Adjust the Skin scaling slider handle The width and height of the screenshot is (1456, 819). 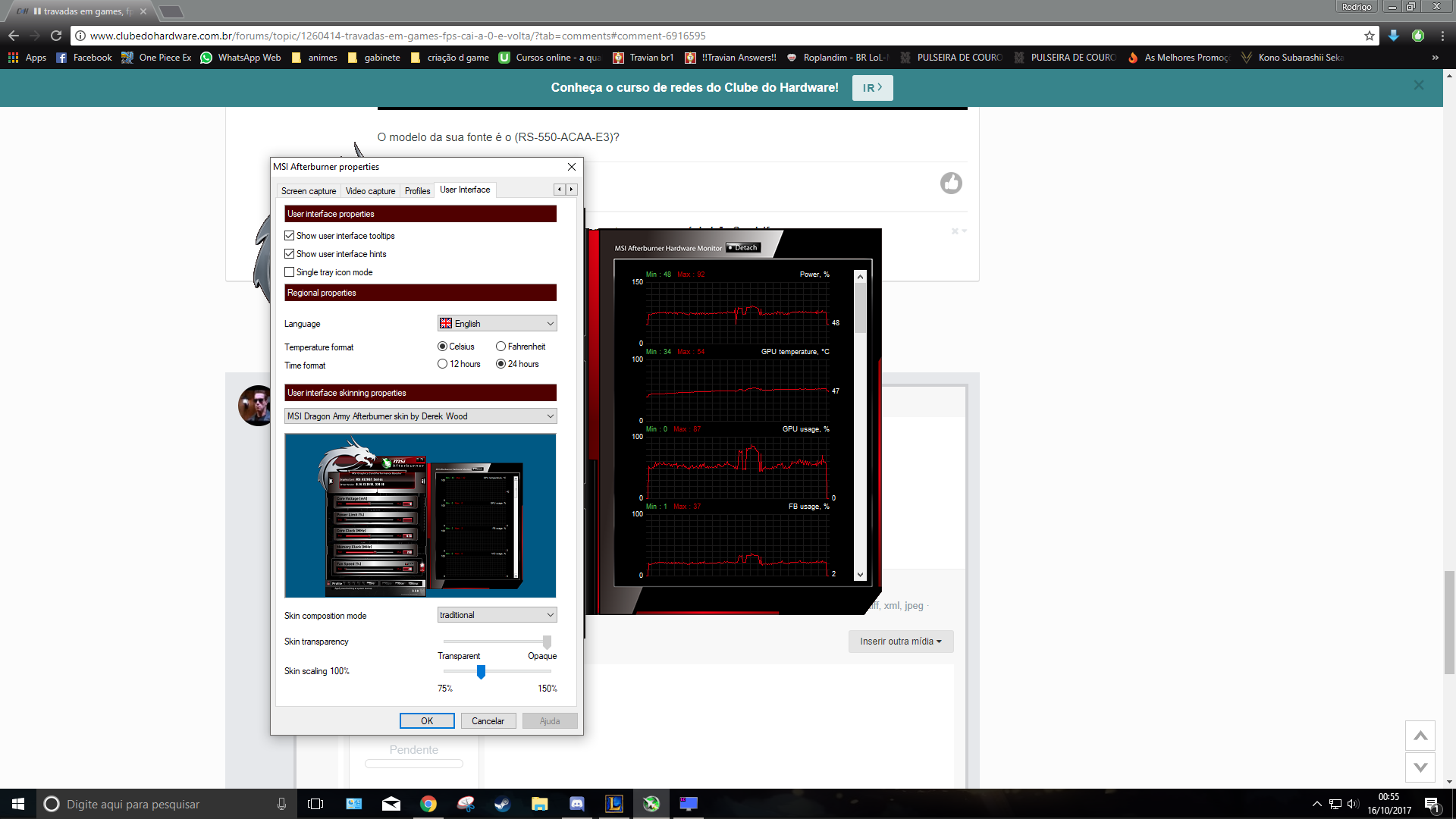[x=481, y=672]
